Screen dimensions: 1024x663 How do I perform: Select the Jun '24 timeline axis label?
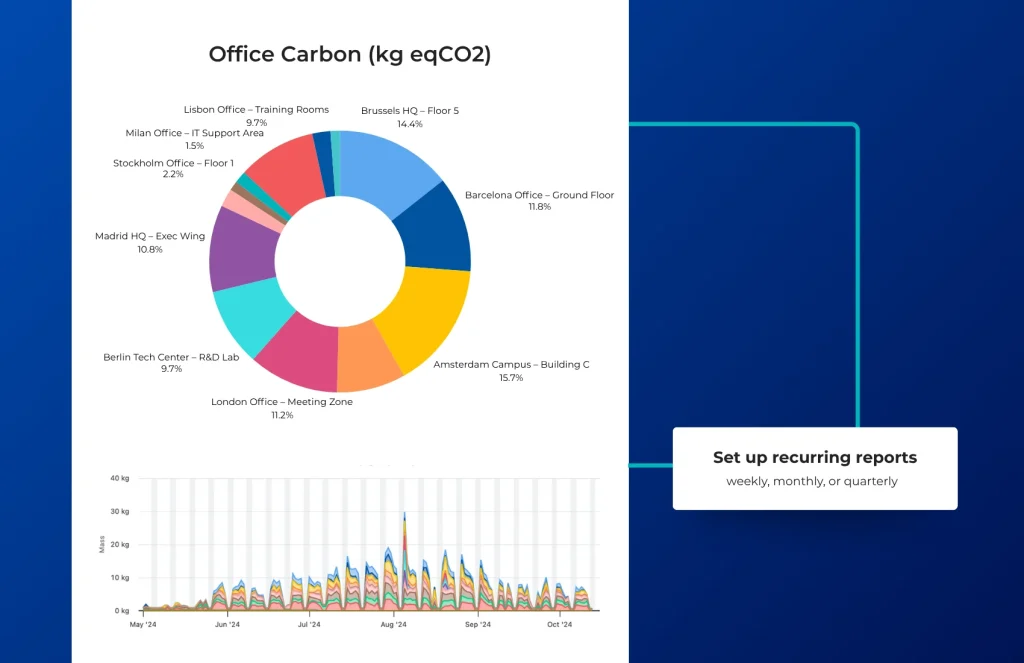[227, 625]
